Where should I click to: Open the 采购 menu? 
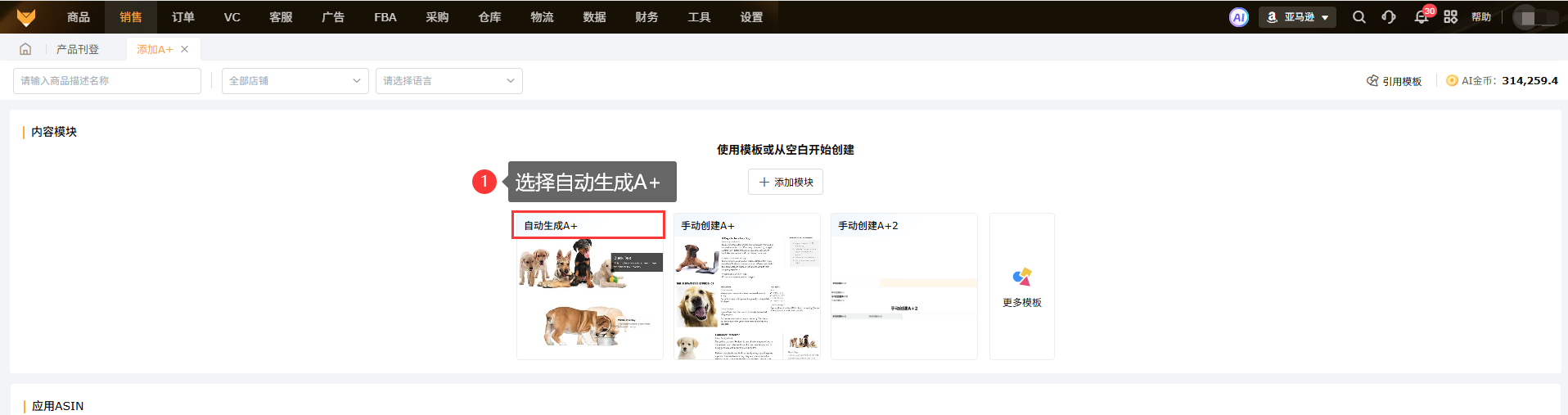[437, 17]
